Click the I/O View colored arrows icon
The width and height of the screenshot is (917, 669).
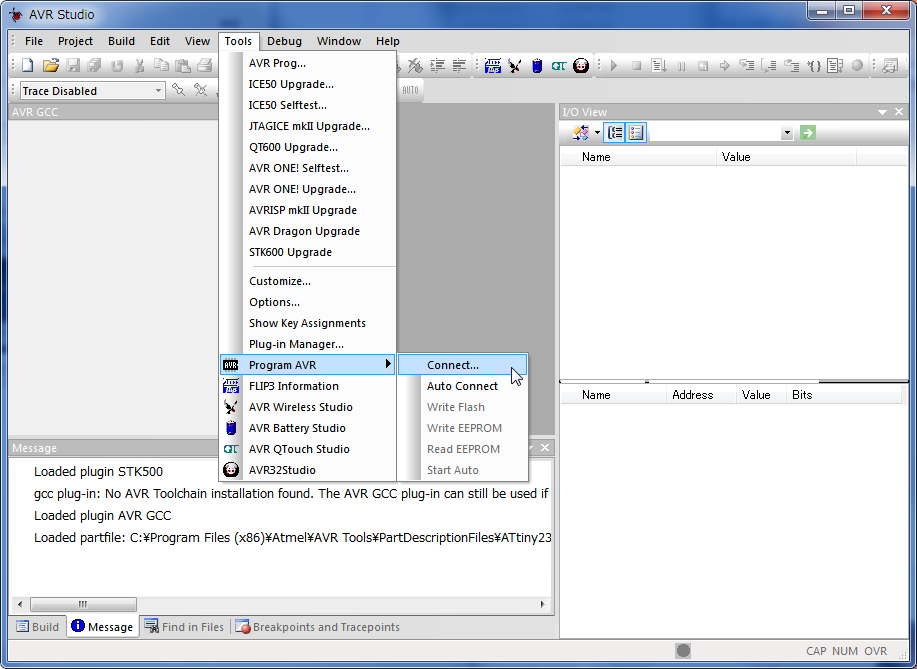pyautogui.click(x=581, y=133)
